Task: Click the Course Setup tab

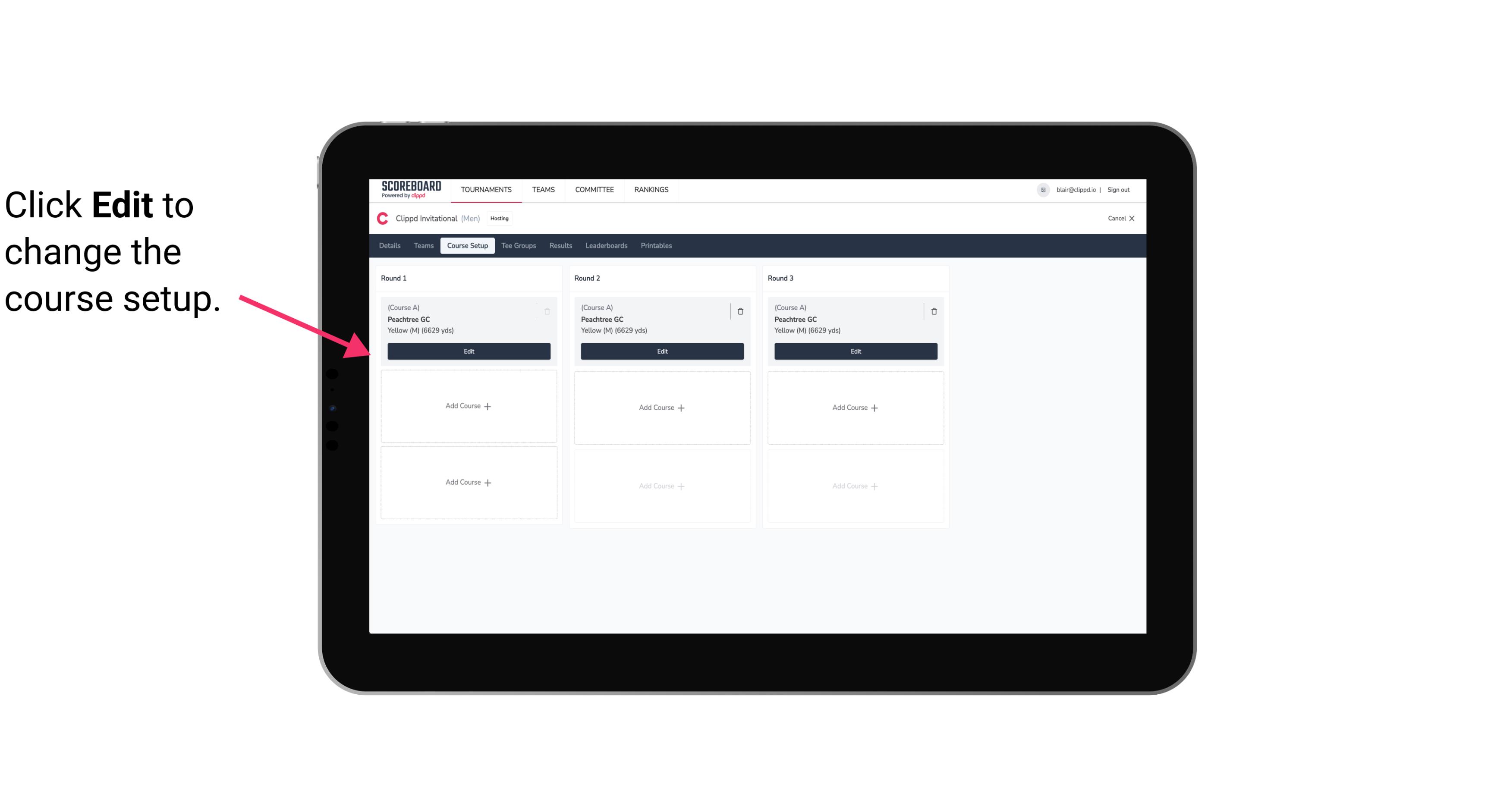Action: coord(467,245)
